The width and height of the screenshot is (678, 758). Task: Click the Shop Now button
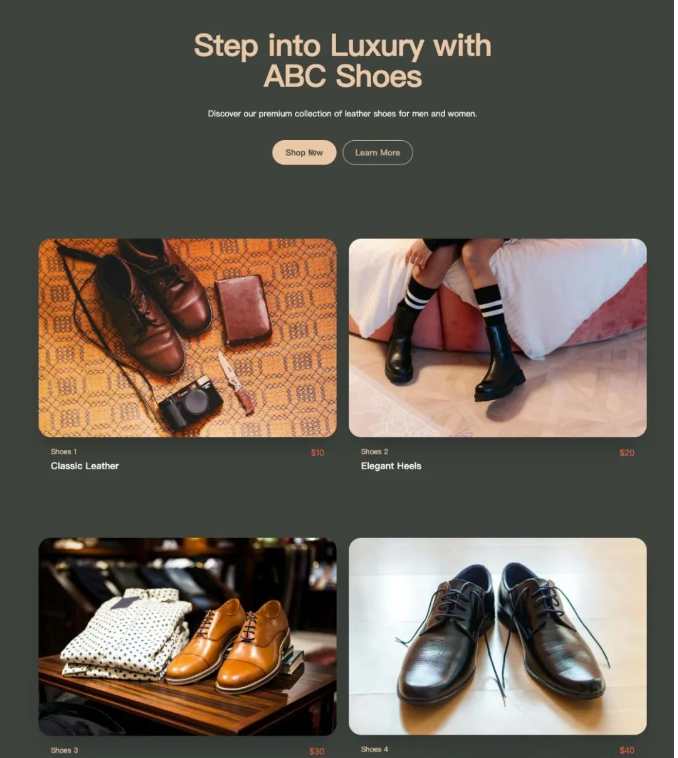tap(304, 152)
